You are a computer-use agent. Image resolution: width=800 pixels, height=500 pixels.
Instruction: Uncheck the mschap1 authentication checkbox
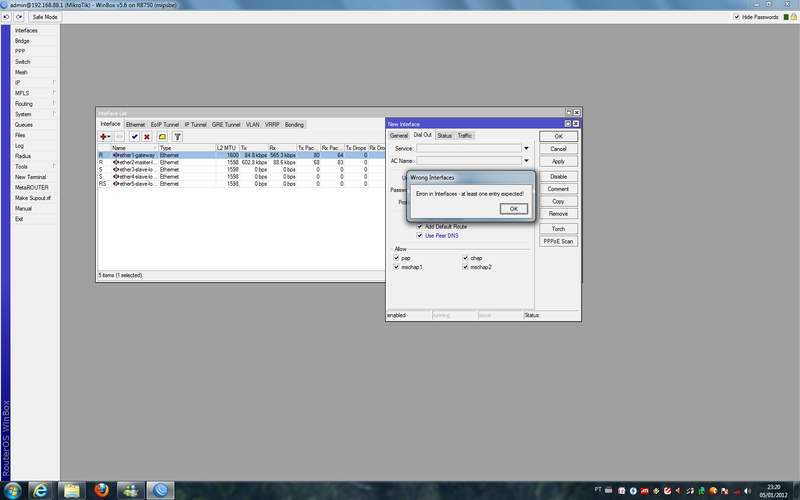click(396, 267)
